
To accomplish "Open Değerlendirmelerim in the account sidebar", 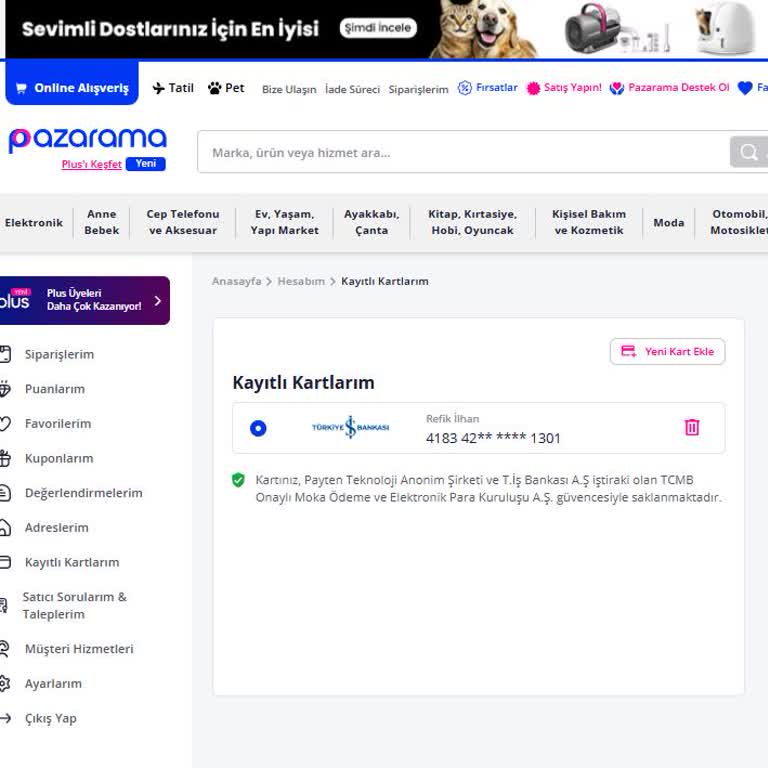I will [x=84, y=493].
